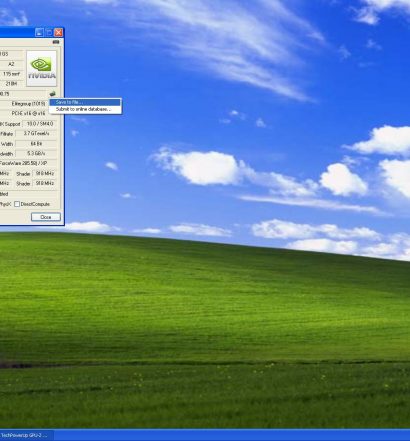Select the 210M transistors field
The image size is (410, 441).
(12, 84)
